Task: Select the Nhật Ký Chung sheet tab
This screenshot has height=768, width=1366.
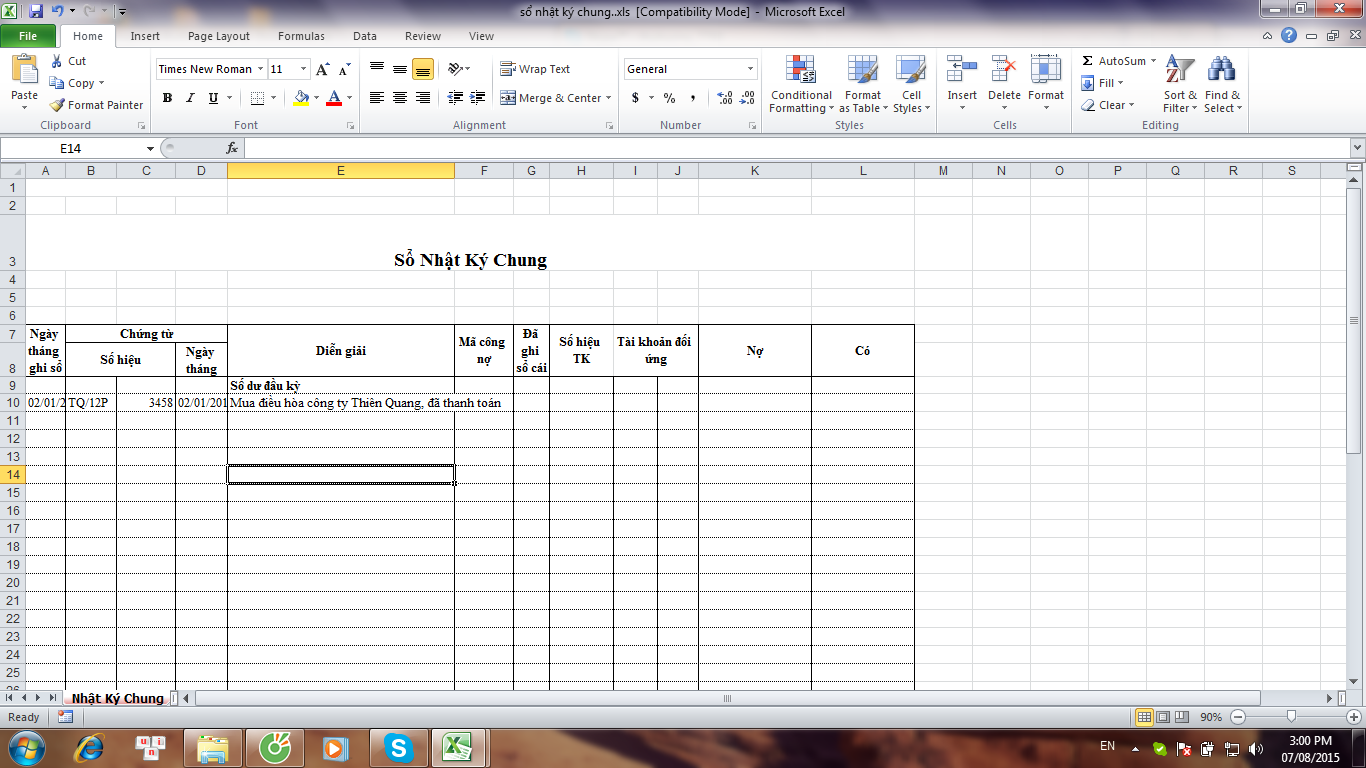Action: [118, 698]
